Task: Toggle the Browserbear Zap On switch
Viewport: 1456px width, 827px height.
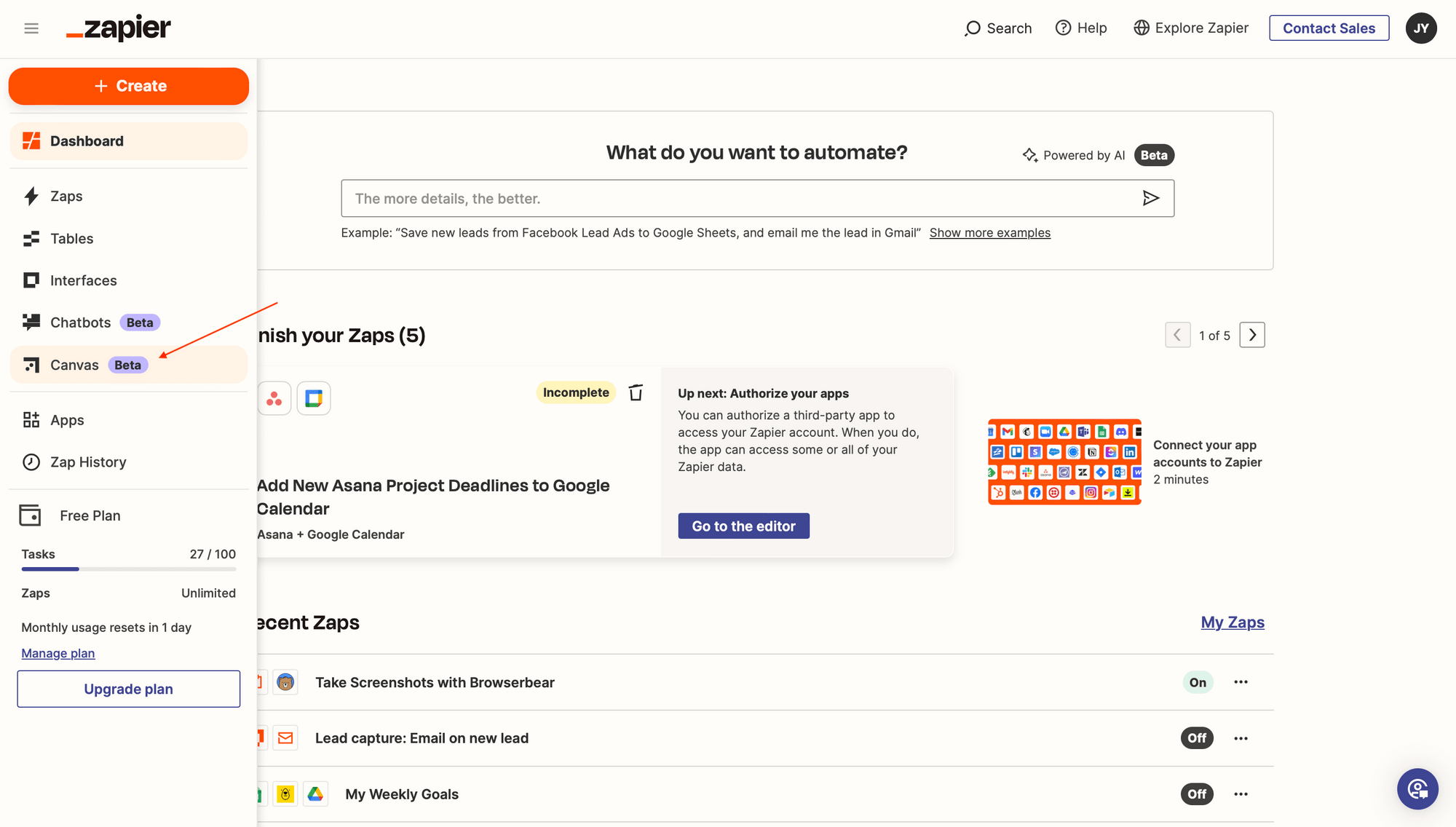Action: click(x=1198, y=682)
